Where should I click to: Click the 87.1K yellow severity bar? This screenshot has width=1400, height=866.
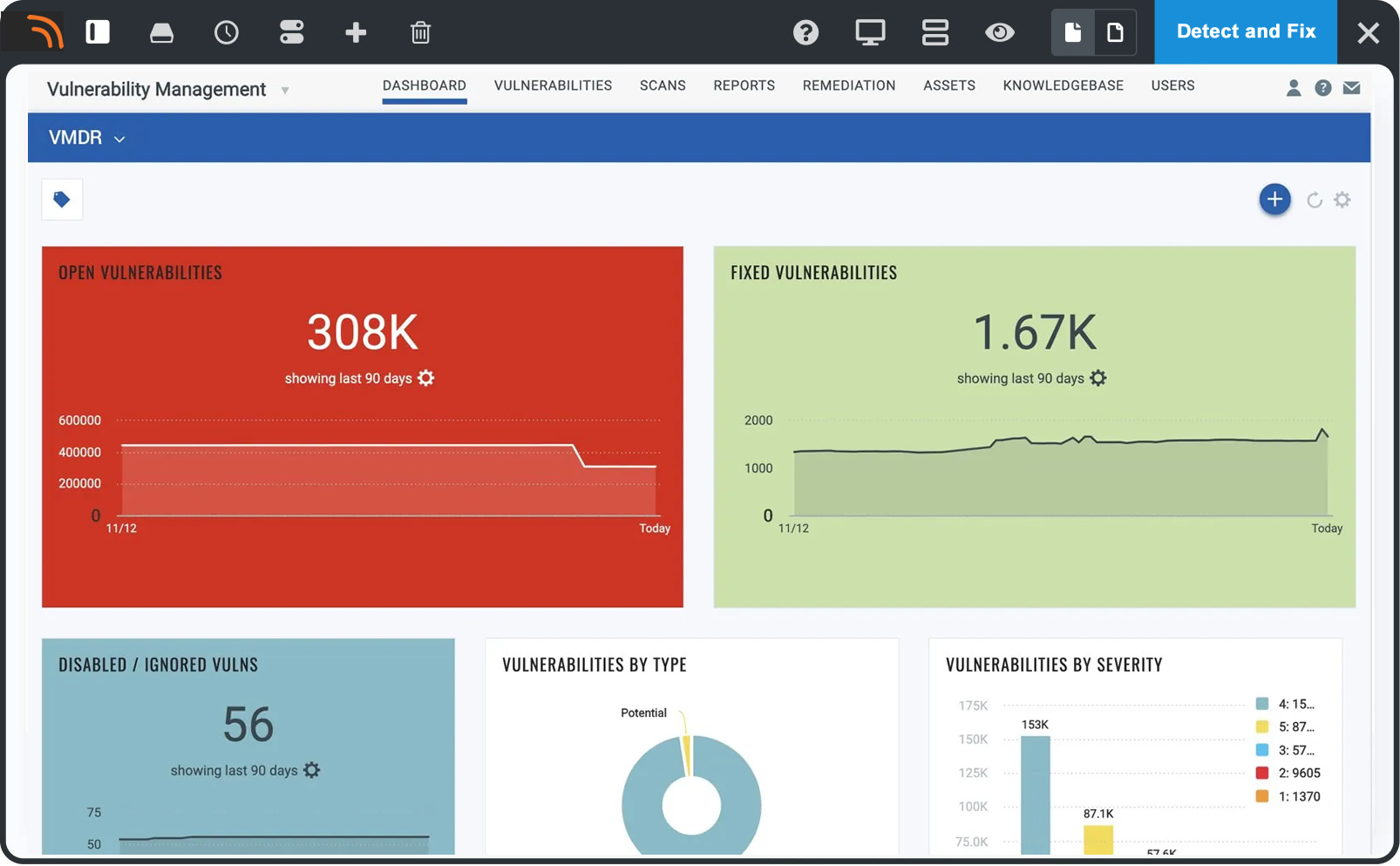[x=1098, y=840]
